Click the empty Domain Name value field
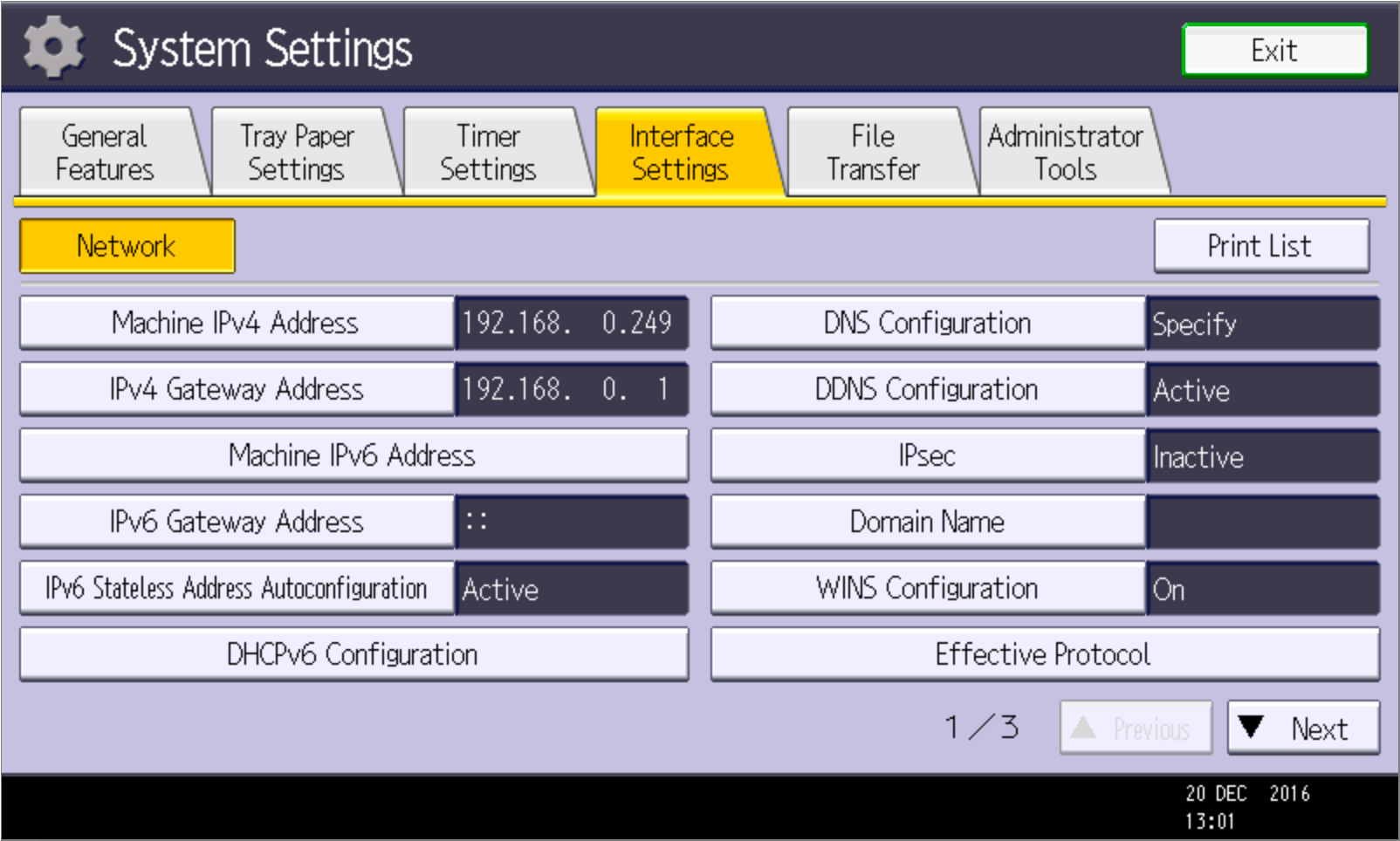 [x=1262, y=522]
